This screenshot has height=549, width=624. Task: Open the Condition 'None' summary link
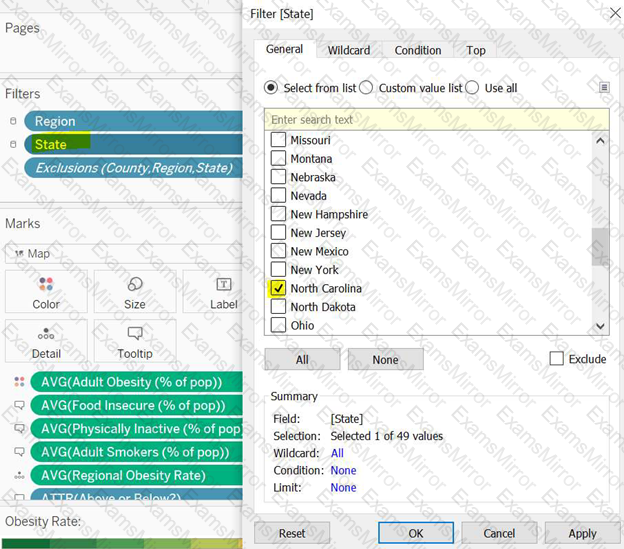tap(343, 470)
